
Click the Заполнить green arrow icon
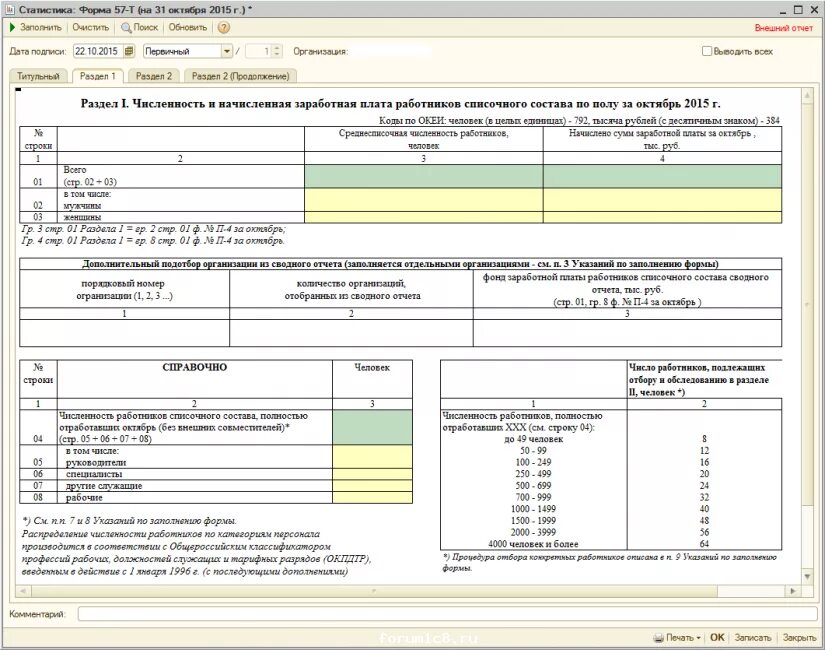(x=13, y=27)
